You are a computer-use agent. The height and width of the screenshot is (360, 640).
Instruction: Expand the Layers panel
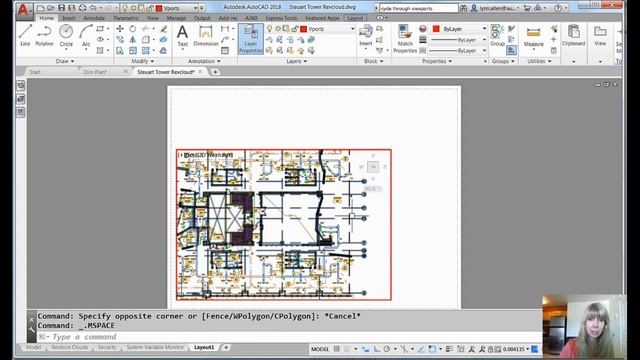(x=296, y=61)
